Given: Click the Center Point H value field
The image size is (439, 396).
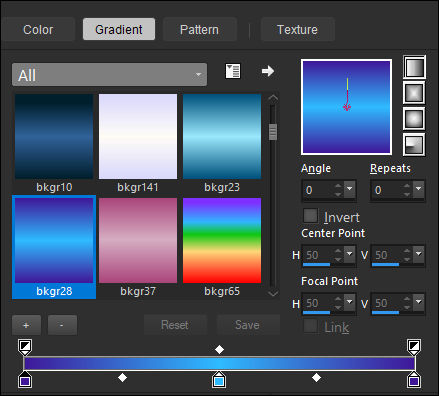Looking at the screenshot, I should click(x=318, y=255).
